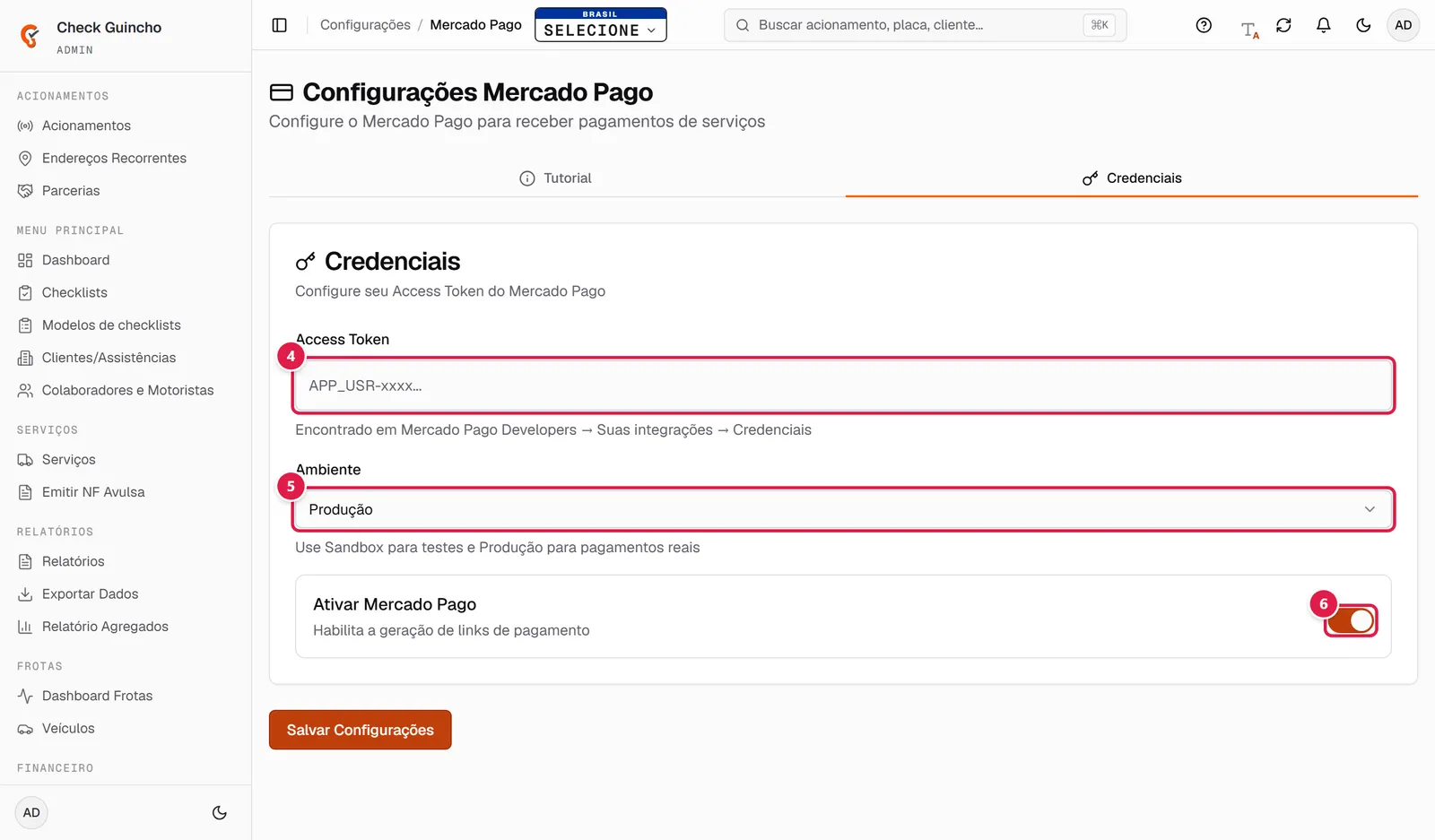Click the text size adjustment icon
The width and height of the screenshot is (1435, 840).
[x=1249, y=30]
